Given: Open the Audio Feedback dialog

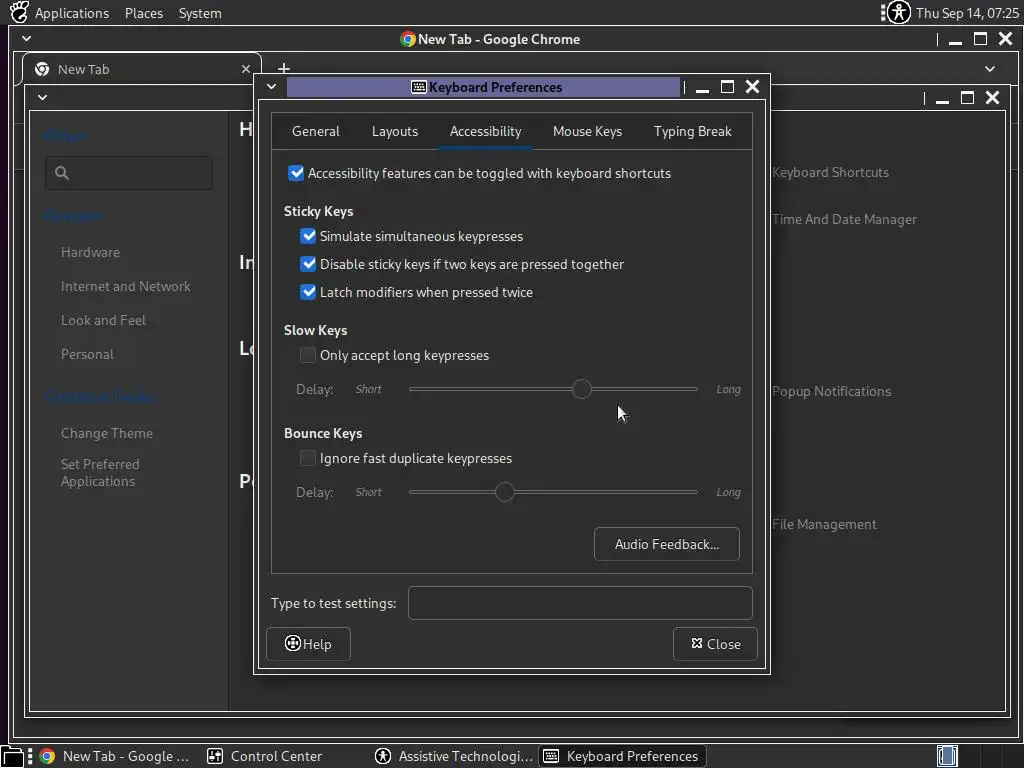Looking at the screenshot, I should 667,544.
